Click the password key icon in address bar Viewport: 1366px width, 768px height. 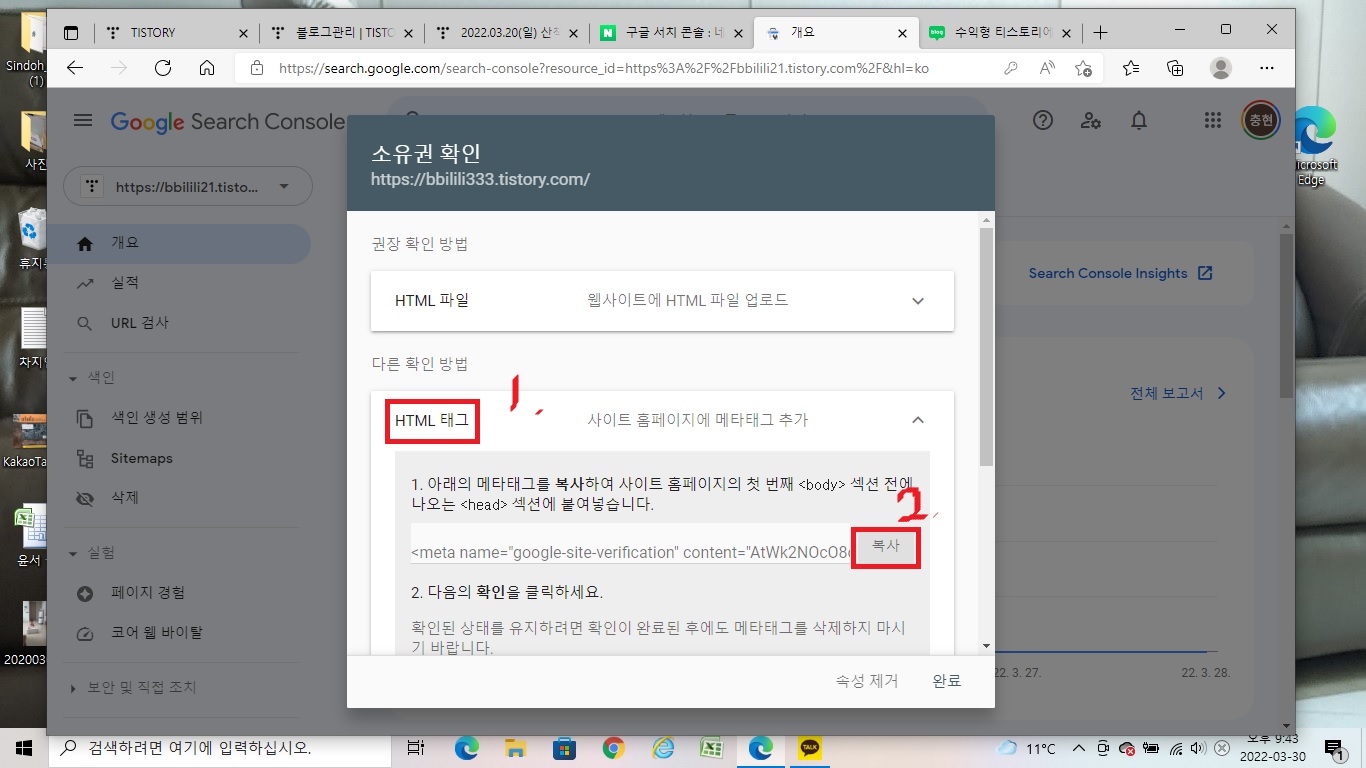(x=1011, y=68)
